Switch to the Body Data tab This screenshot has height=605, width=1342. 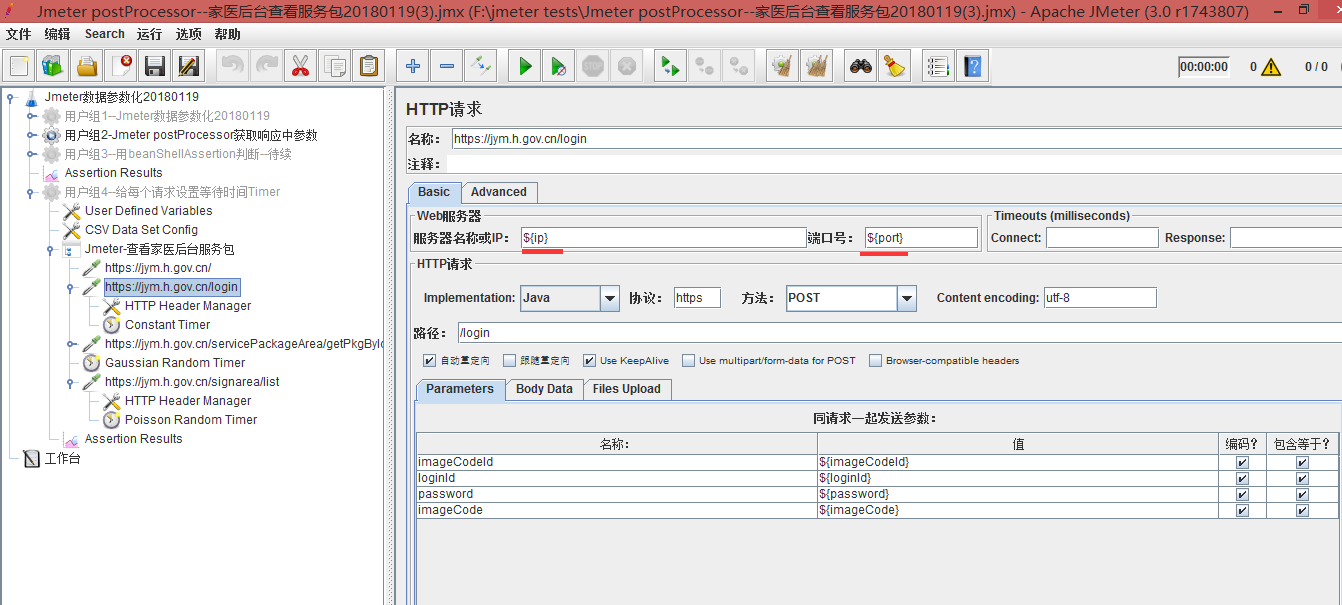click(x=544, y=389)
